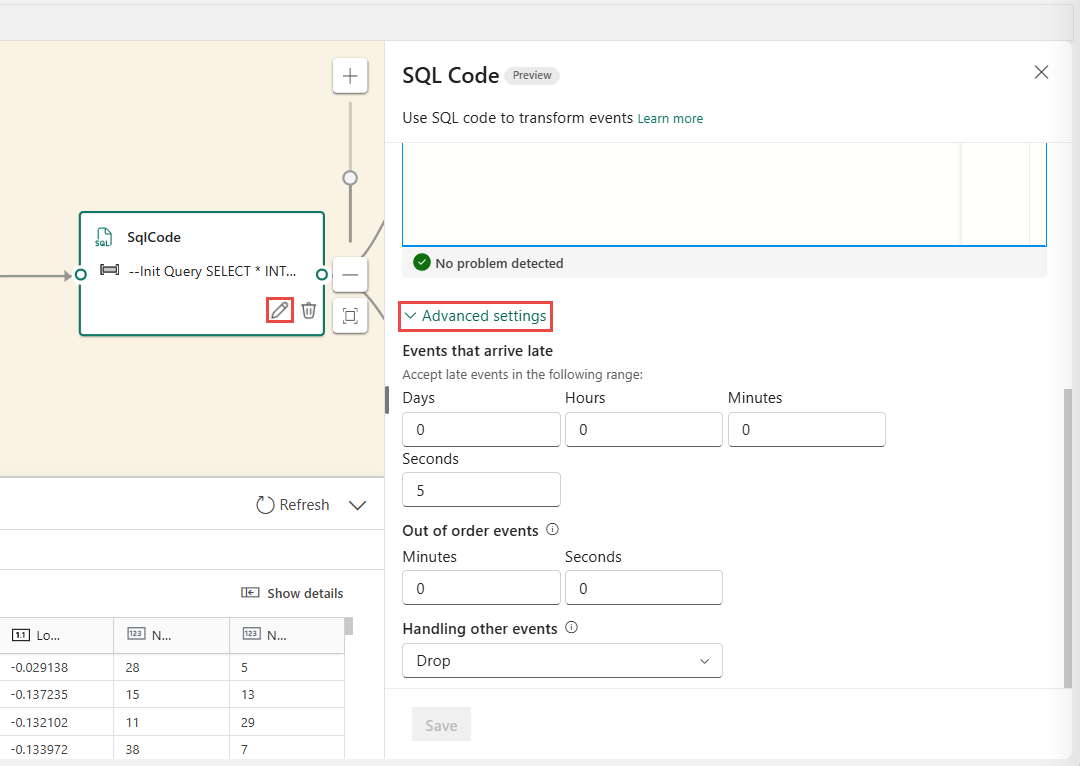Click the Refresh icon in preview pane
Viewport: 1080px width, 766px height.
pos(265,505)
